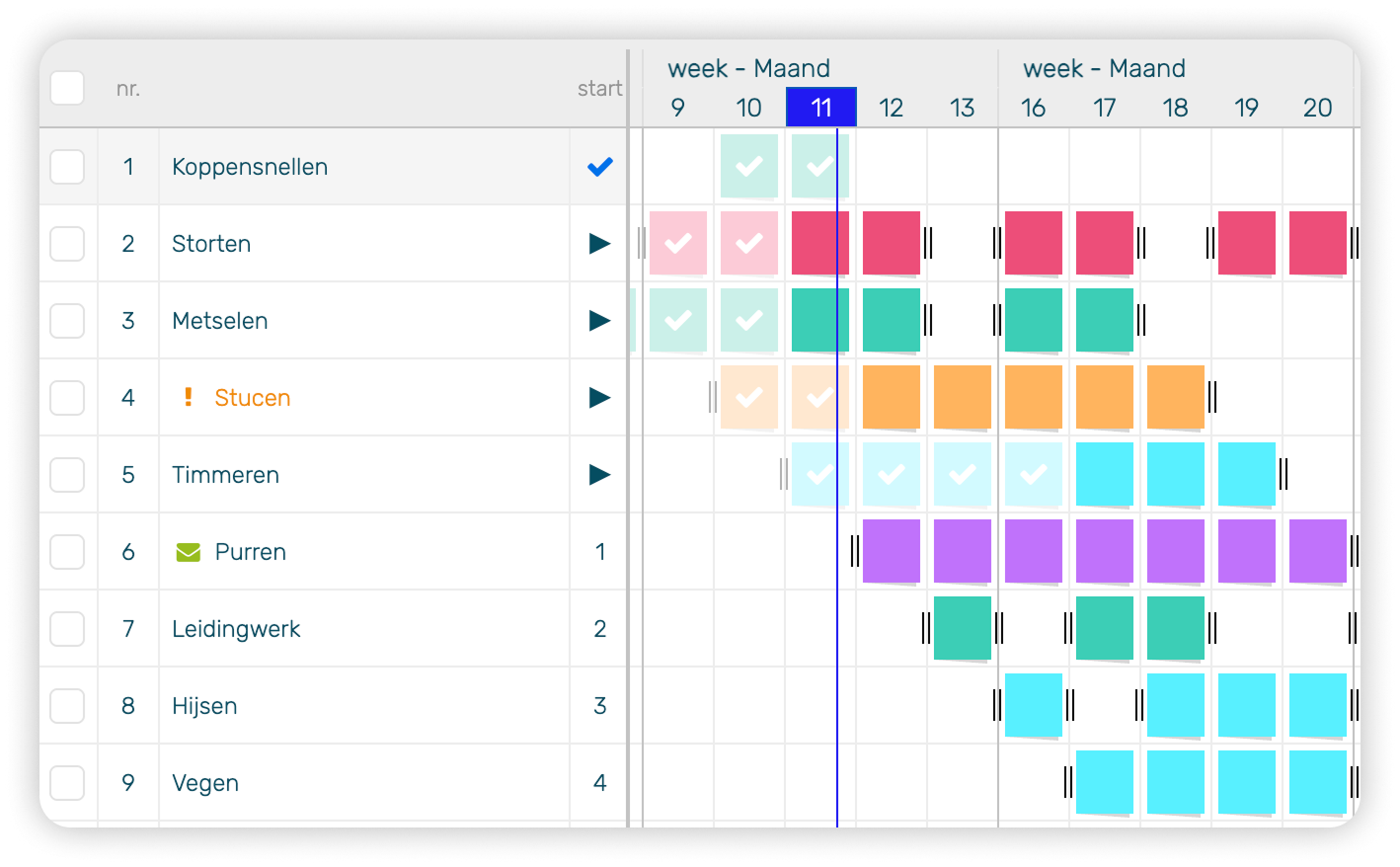
Task: Click the cyan Hijsen block in week 16
Action: (x=1034, y=705)
